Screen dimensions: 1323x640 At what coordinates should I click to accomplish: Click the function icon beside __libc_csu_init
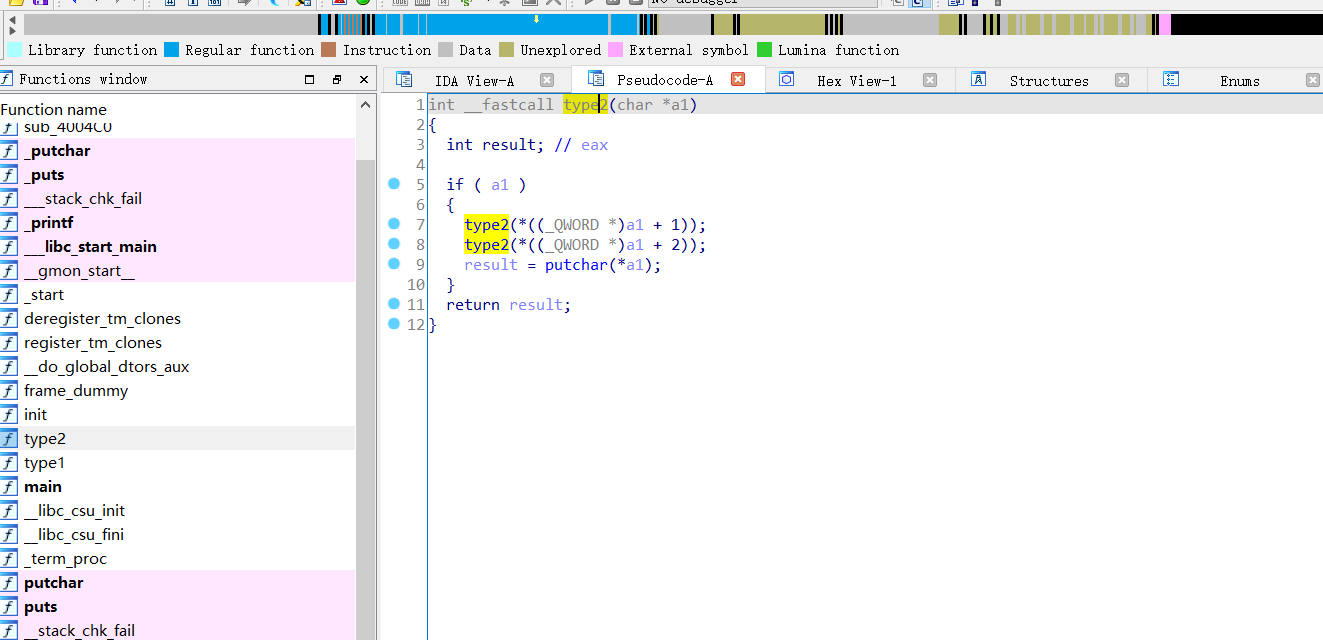(x=9, y=511)
